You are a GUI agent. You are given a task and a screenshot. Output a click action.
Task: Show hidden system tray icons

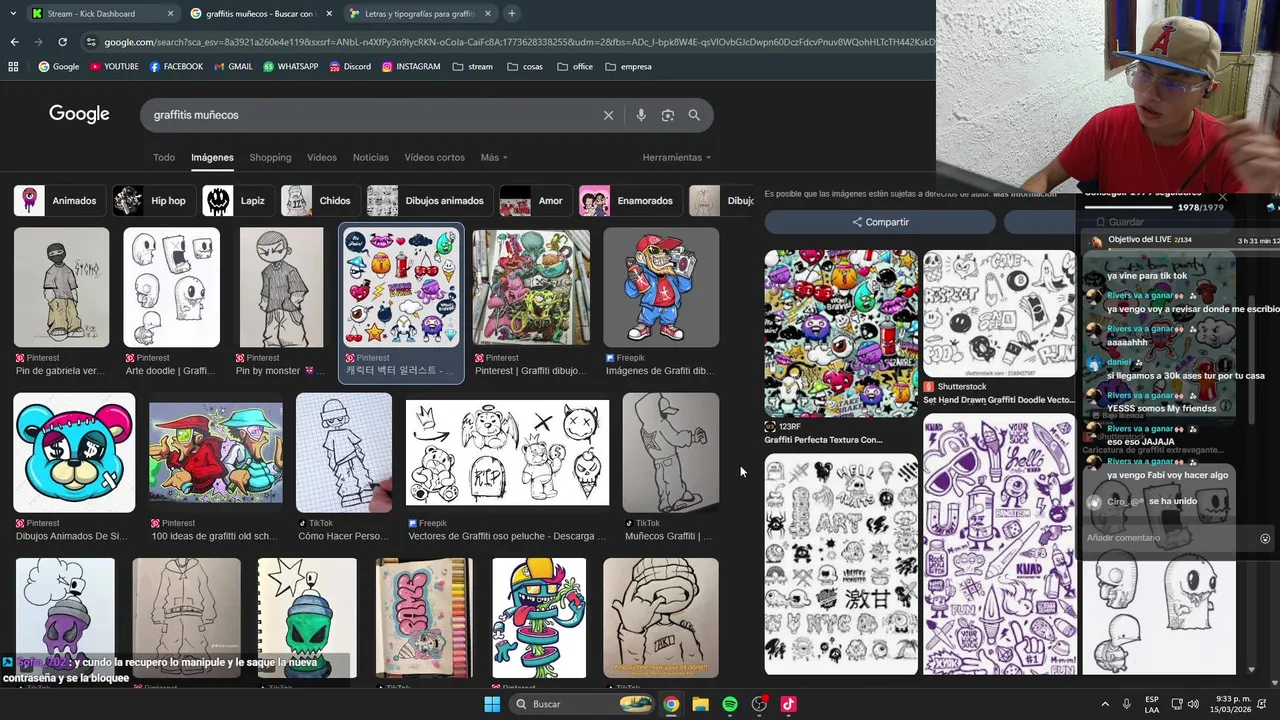pyautogui.click(x=1105, y=704)
